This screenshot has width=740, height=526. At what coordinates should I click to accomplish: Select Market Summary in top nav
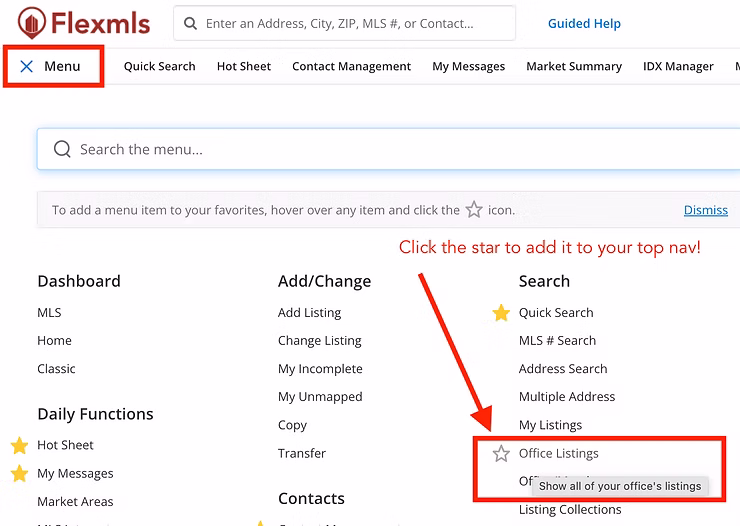coord(573,67)
